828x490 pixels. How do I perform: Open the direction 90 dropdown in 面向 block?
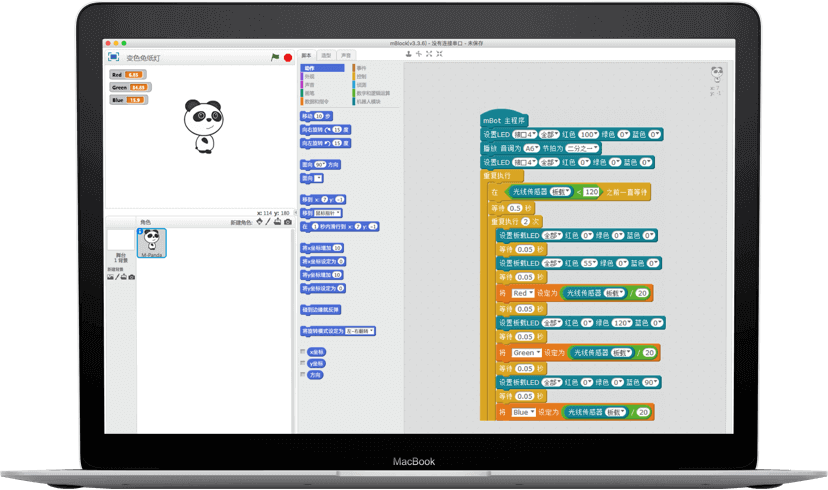(320, 165)
